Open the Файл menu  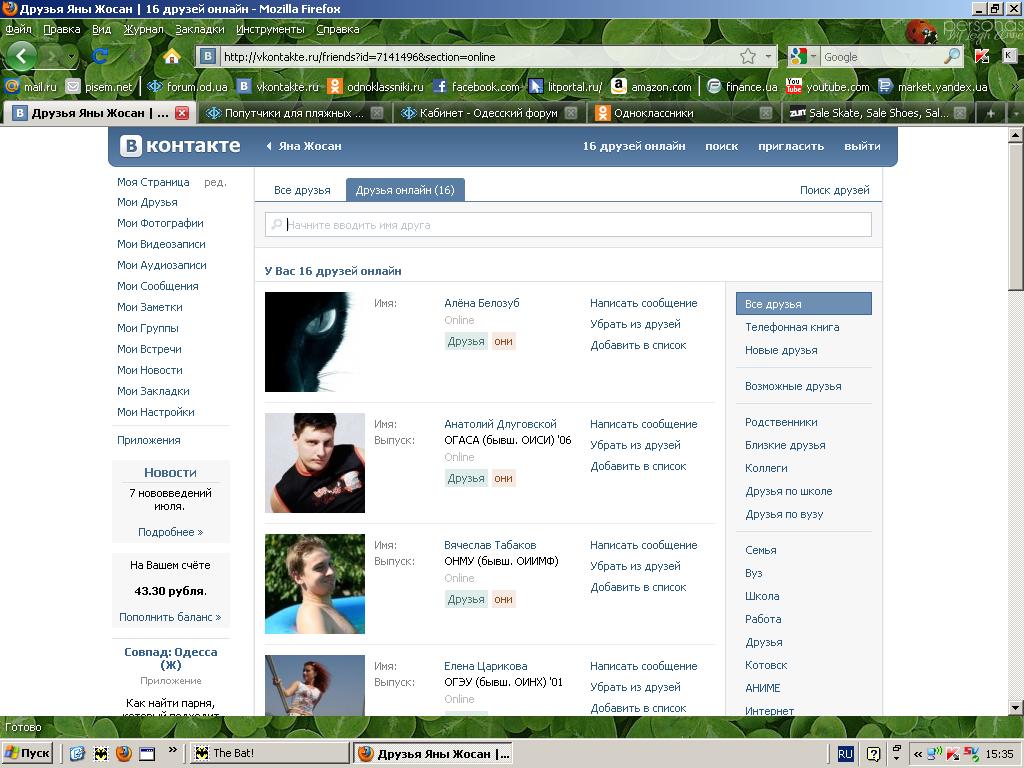18,29
